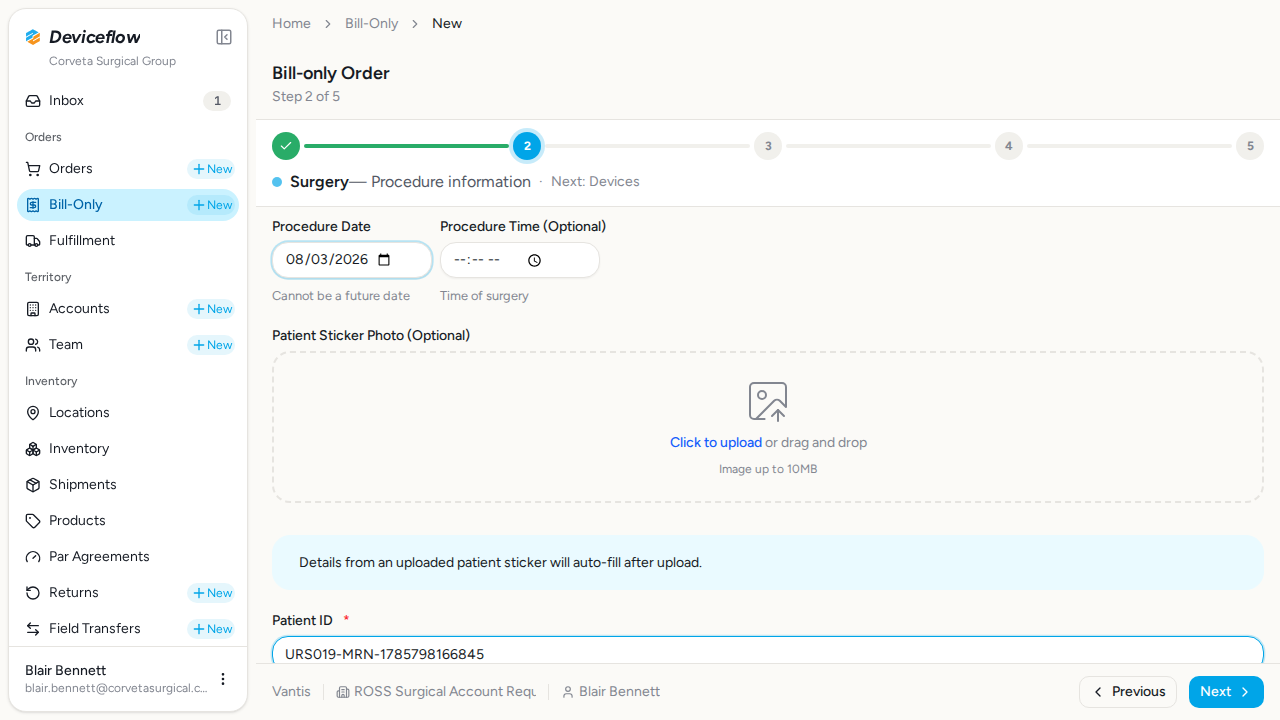
Task: Click the Orders shopping cart icon
Action: 33,169
